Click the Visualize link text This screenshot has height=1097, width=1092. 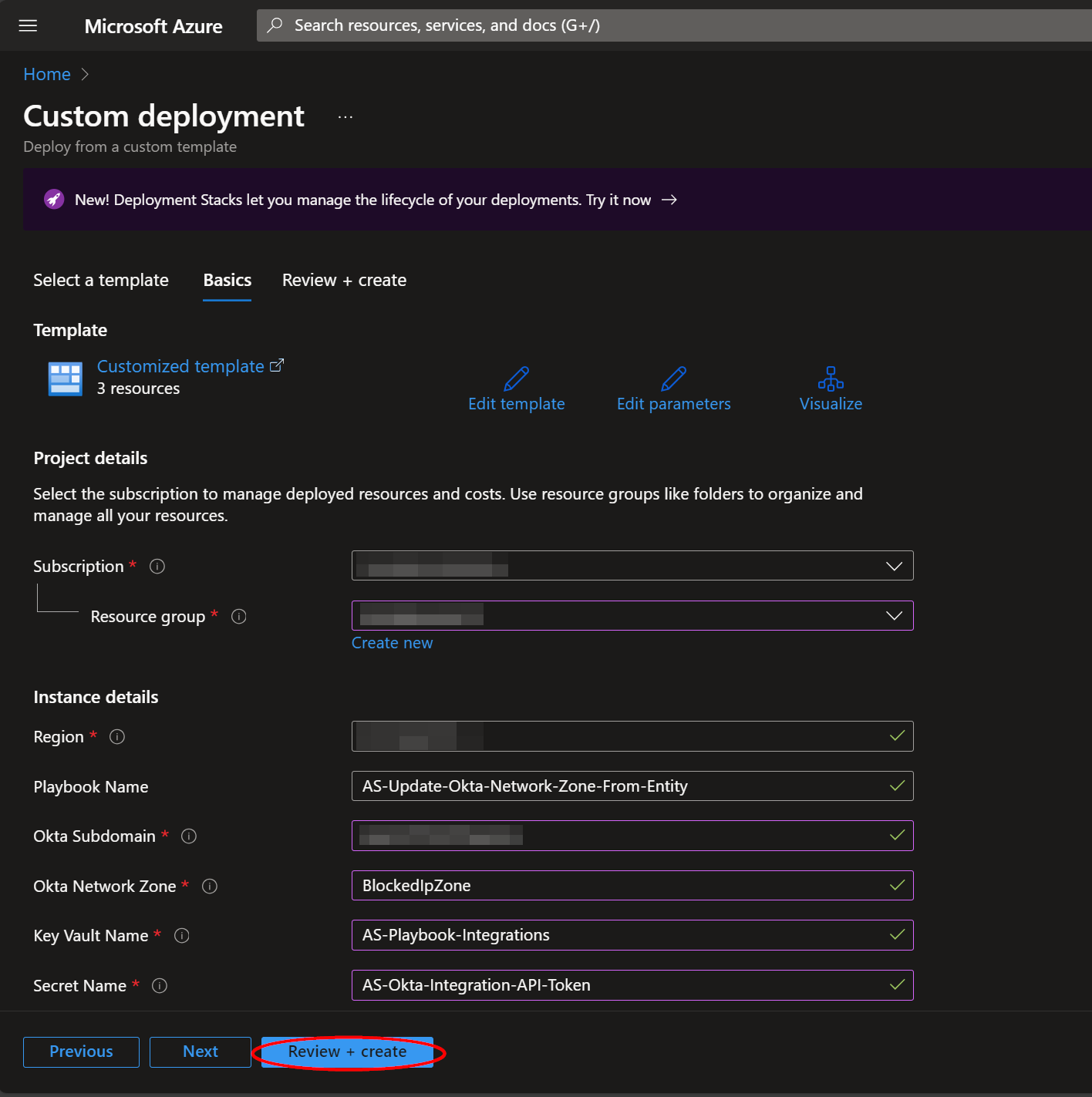point(831,404)
